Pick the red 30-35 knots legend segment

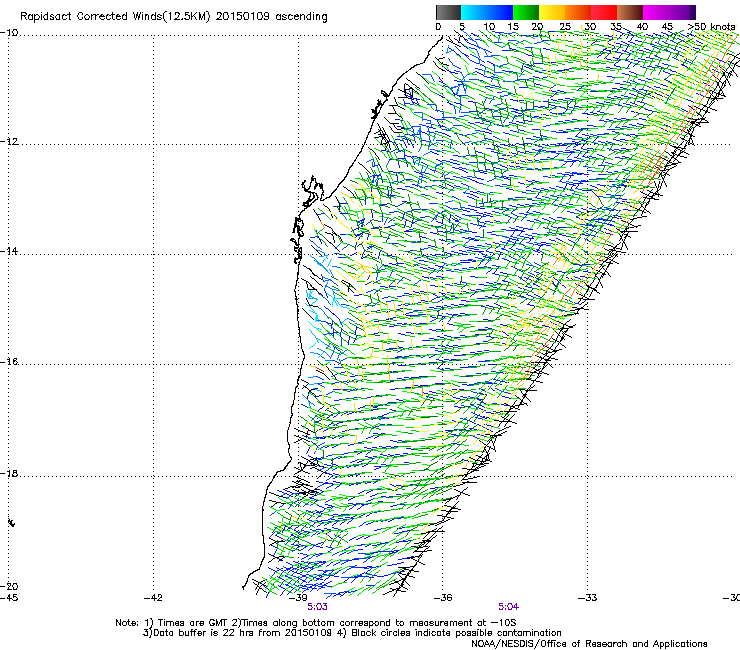pyautogui.click(x=604, y=12)
